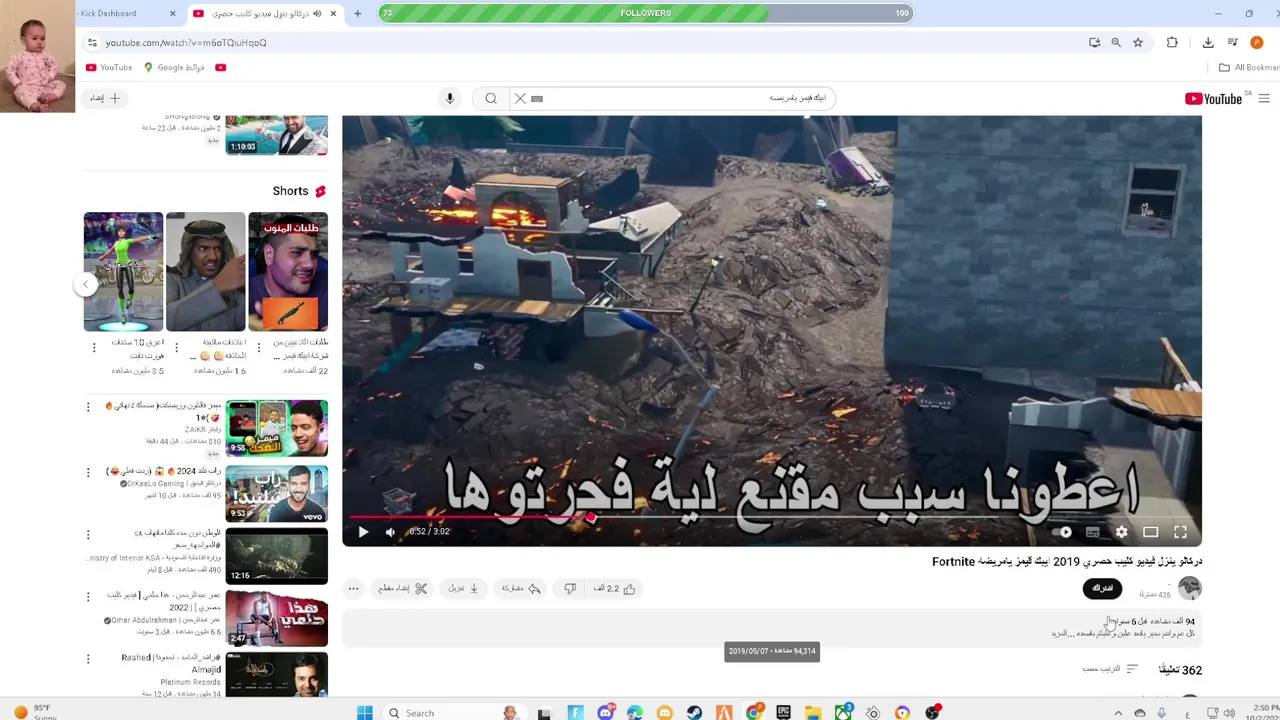
Task: Play the video with the play button
Action: (363, 532)
